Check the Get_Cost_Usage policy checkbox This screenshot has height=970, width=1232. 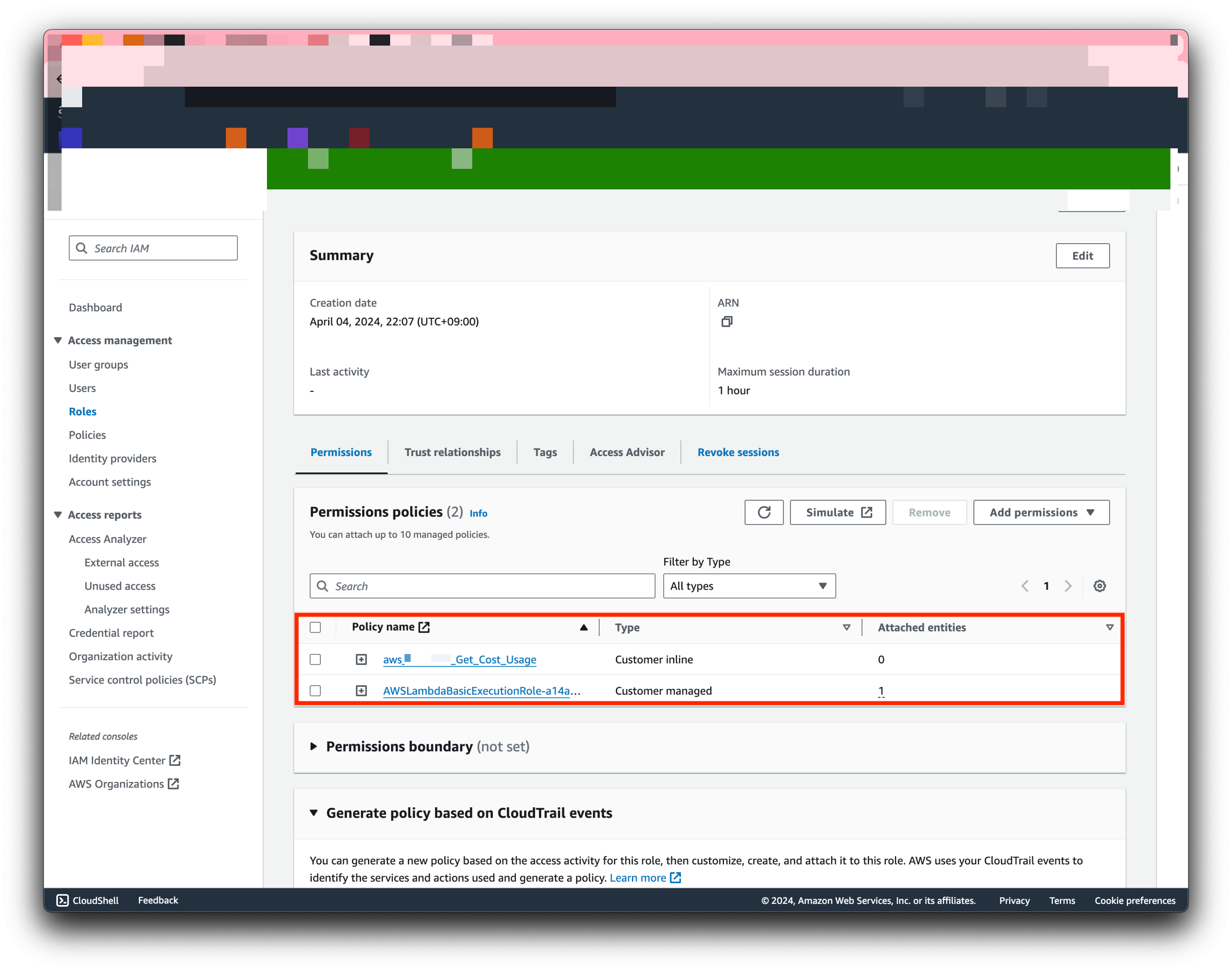(x=315, y=659)
